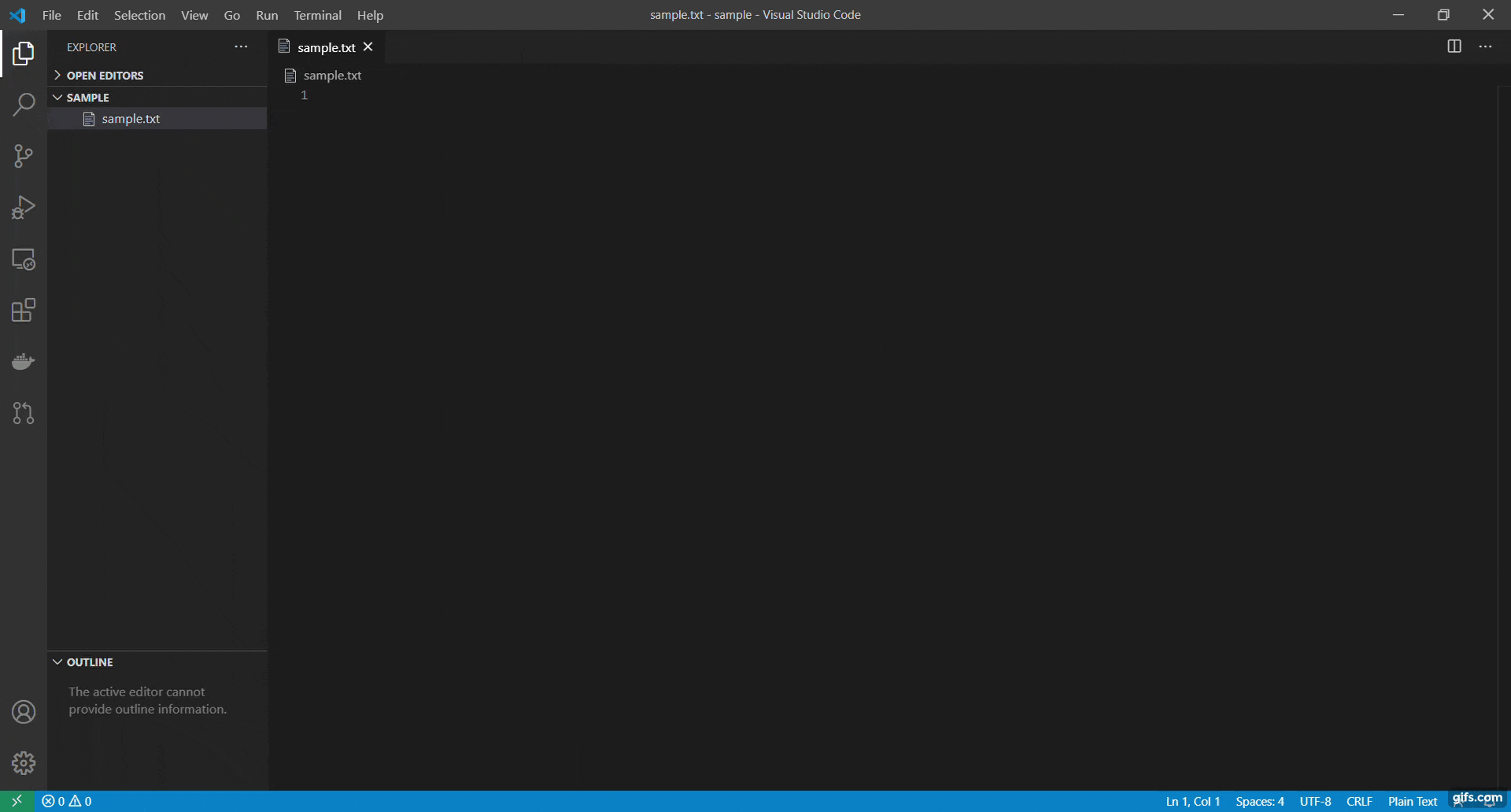The height and width of the screenshot is (812, 1511).
Task: Click the remote window indicator in status bar
Action: [x=17, y=801]
